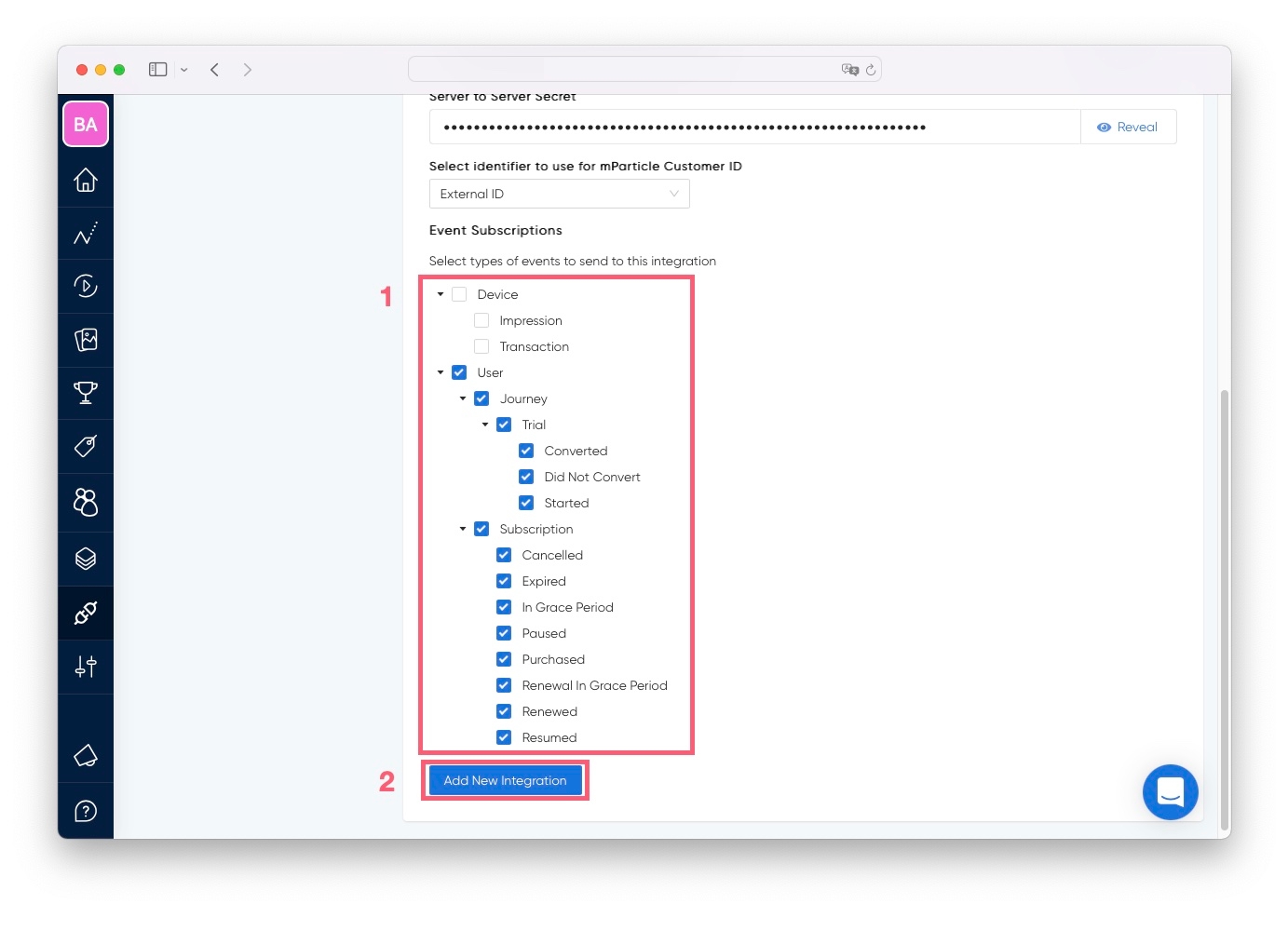Check the Transaction checkbox

[x=481, y=346]
